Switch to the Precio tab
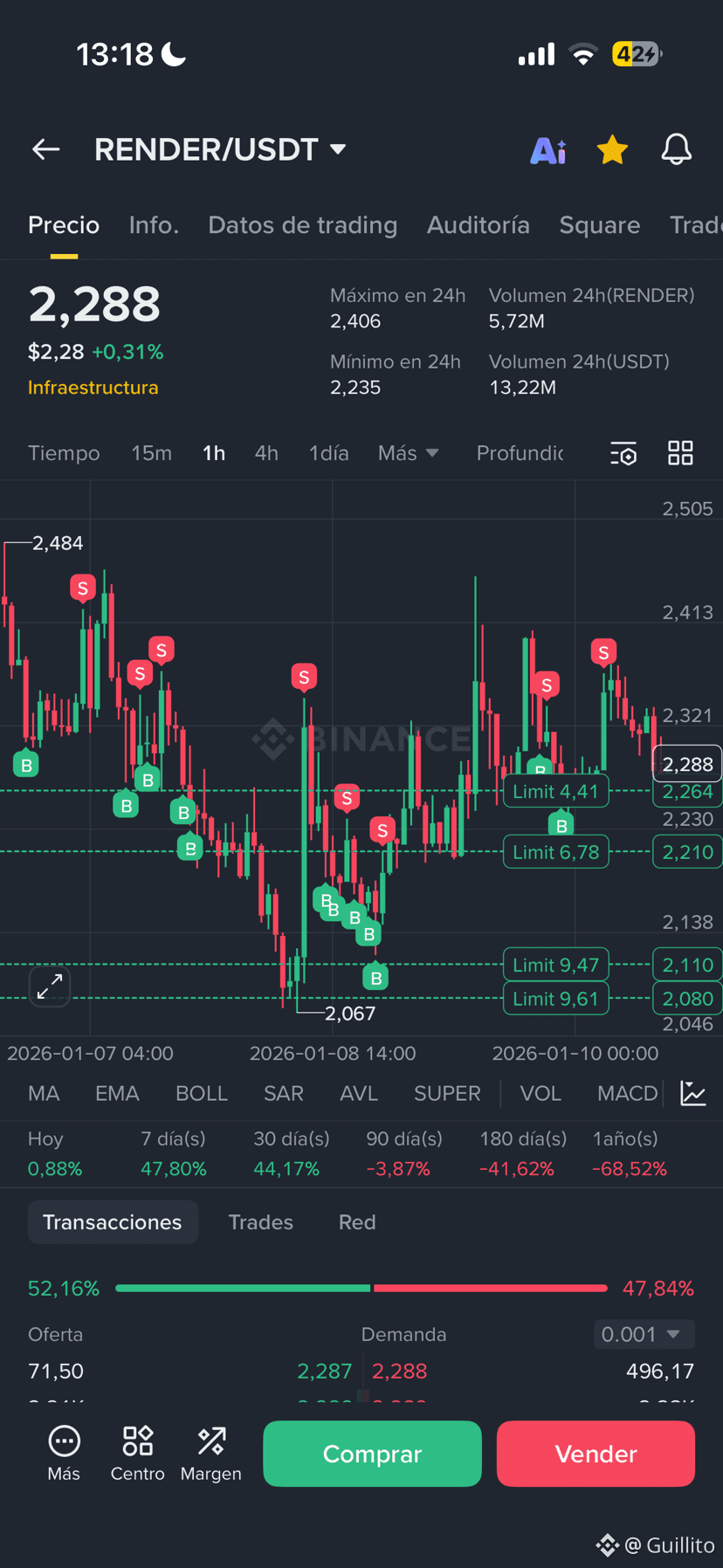Viewport: 723px width, 1568px height. tap(64, 225)
